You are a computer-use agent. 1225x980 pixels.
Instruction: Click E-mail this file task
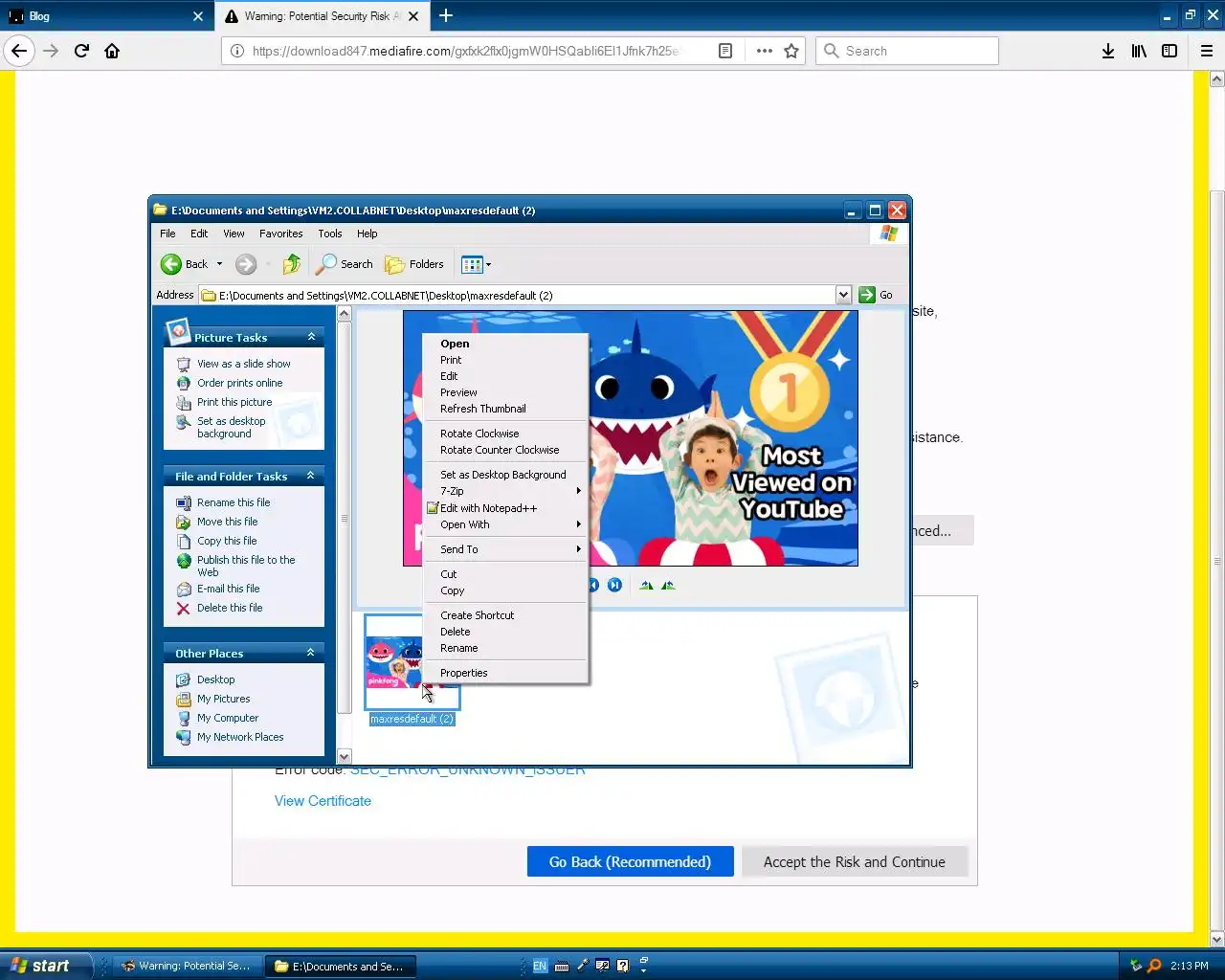(x=228, y=589)
